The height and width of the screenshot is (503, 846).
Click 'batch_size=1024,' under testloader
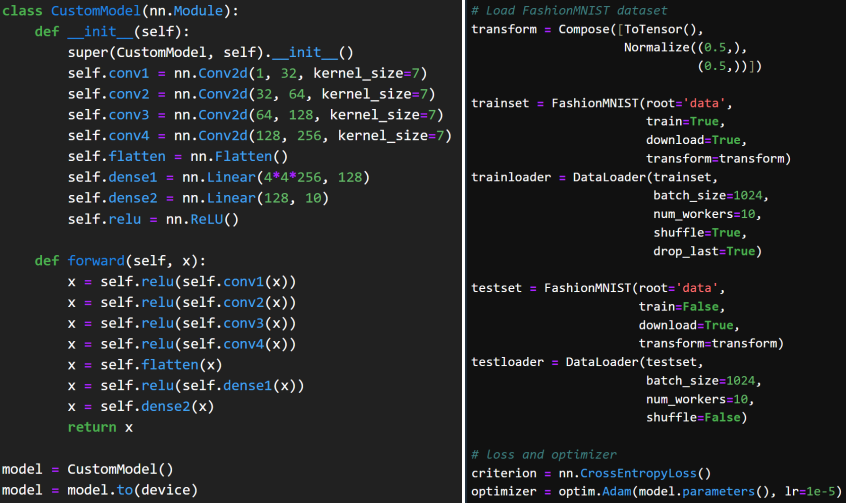tap(704, 380)
